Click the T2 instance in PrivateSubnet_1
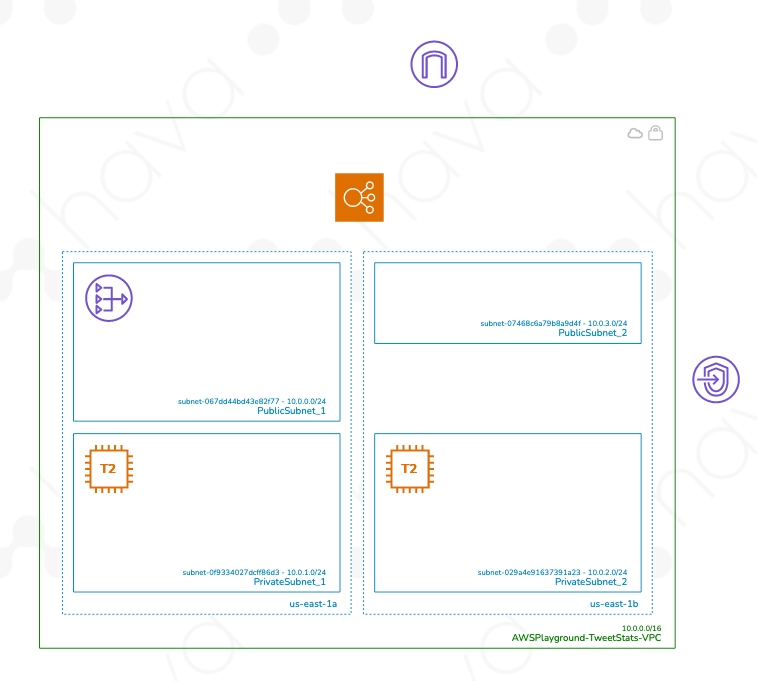 coord(109,469)
